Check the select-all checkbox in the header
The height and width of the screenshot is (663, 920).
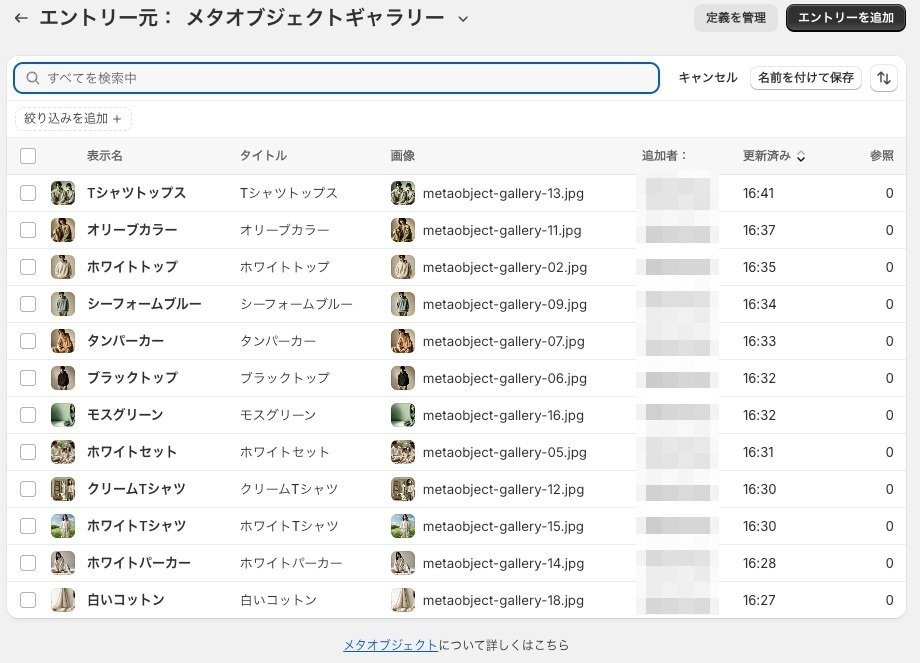(28, 156)
